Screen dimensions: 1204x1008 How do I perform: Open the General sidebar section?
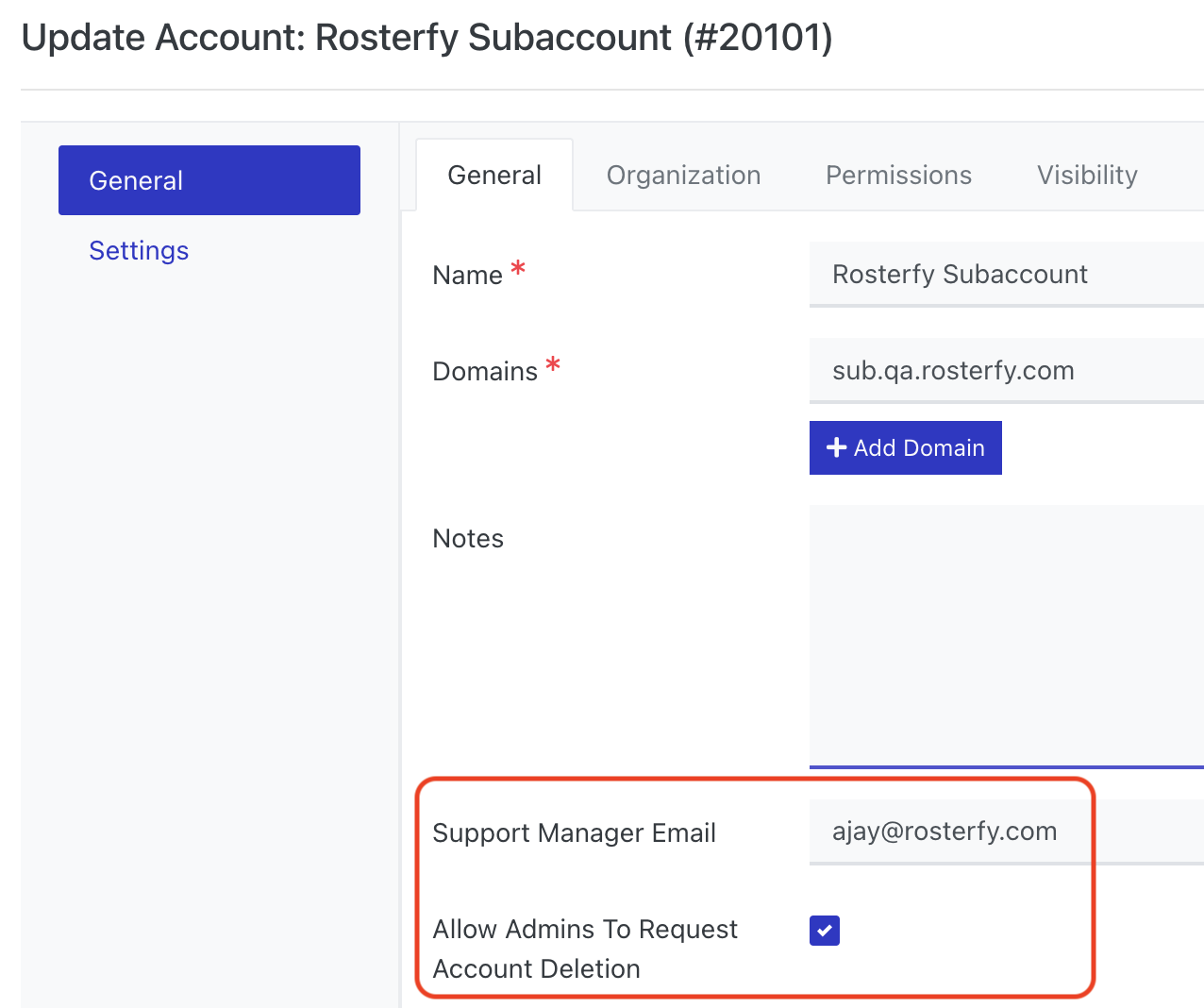tap(209, 180)
